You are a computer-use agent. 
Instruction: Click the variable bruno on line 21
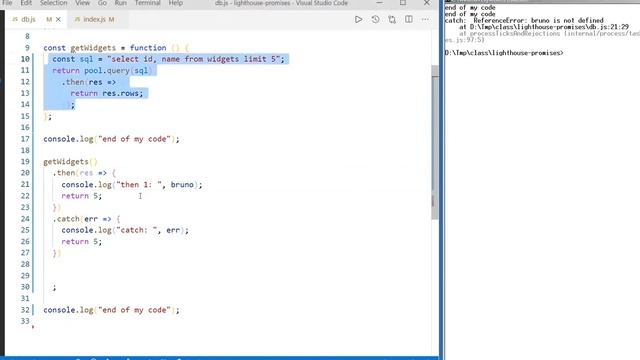click(182, 184)
